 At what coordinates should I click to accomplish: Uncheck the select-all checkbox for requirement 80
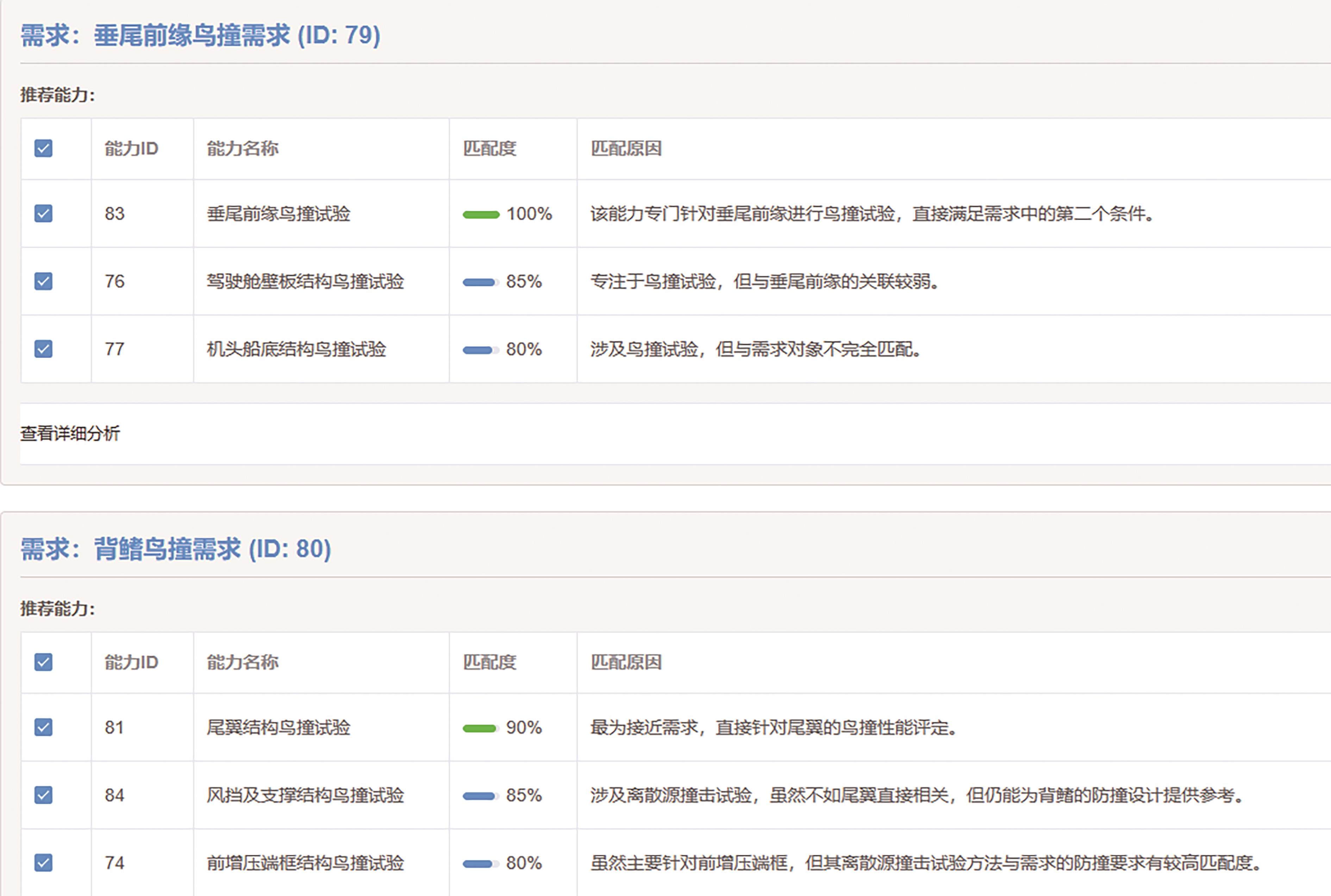click(x=43, y=662)
